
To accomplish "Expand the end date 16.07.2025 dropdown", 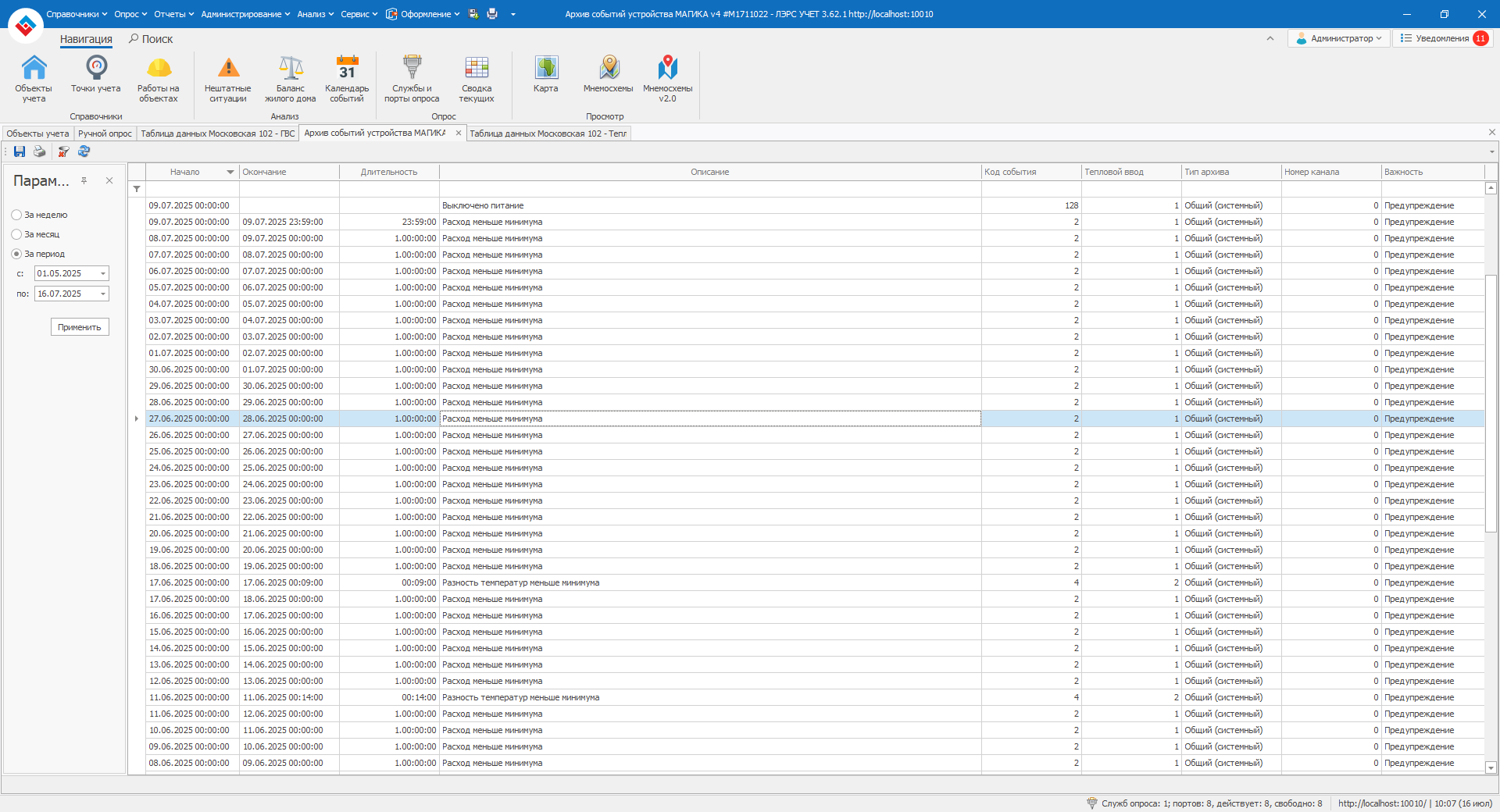I will point(103,294).
